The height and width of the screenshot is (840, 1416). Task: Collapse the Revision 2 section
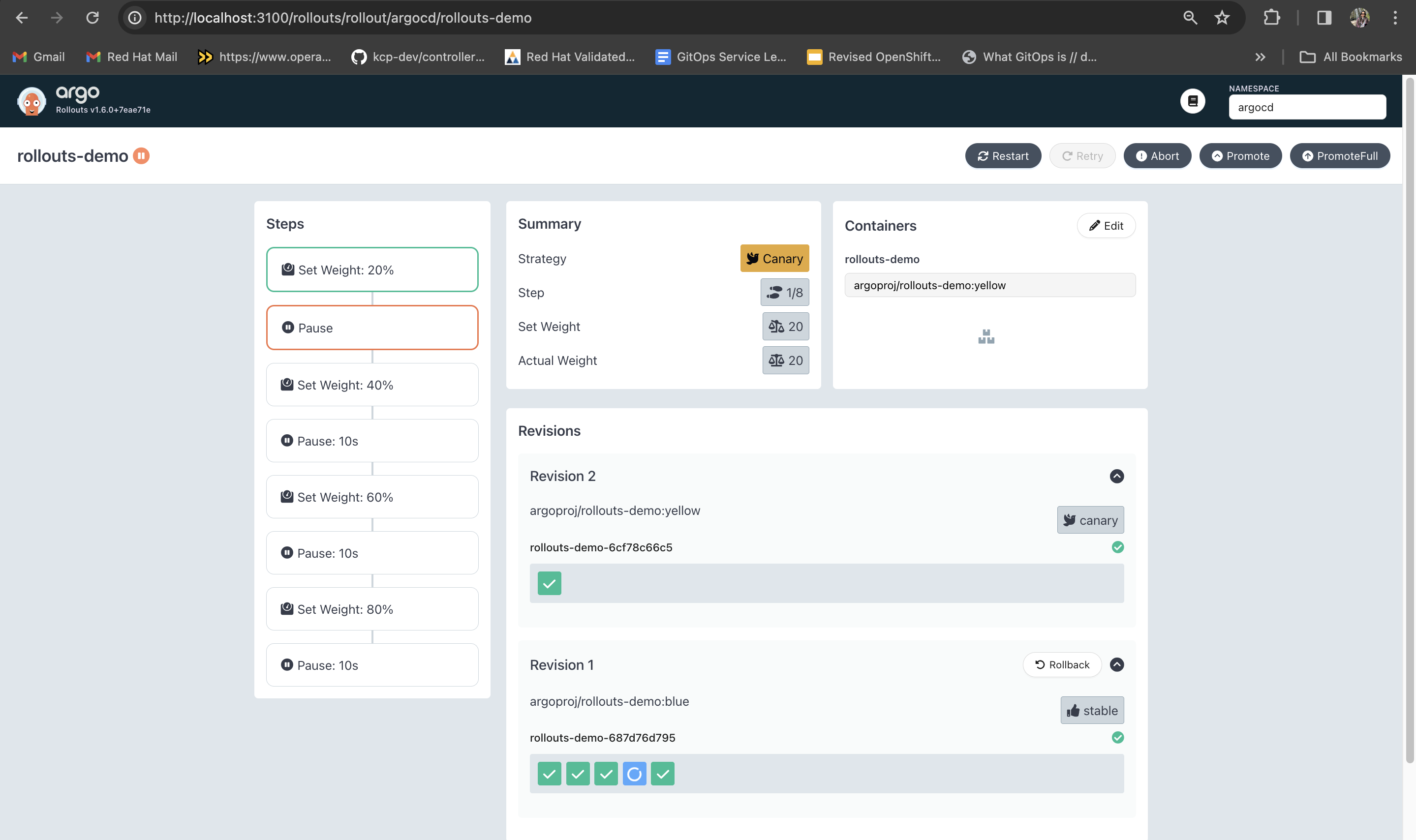pyautogui.click(x=1116, y=476)
